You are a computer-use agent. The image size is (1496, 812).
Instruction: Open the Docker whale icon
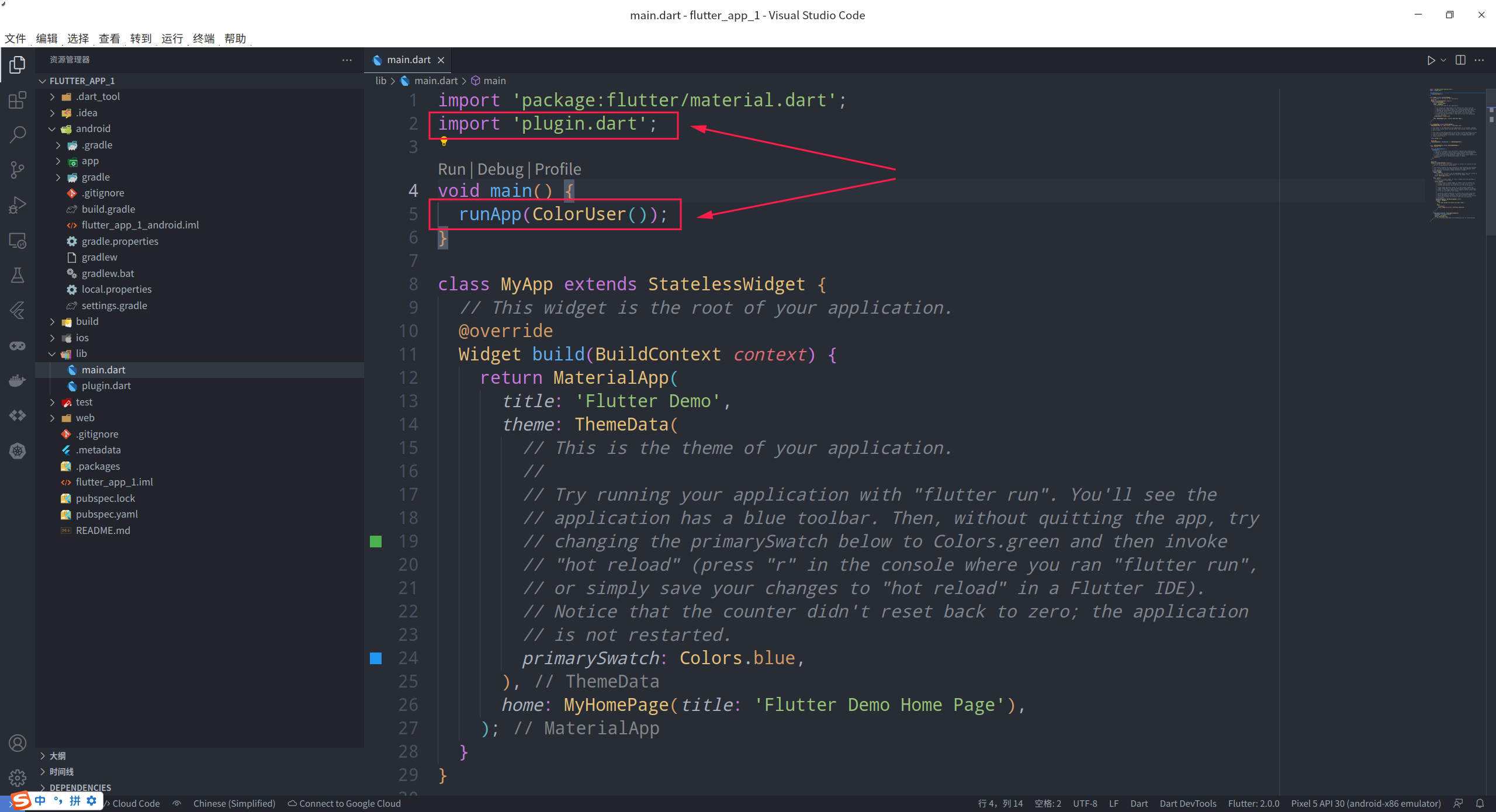click(18, 380)
